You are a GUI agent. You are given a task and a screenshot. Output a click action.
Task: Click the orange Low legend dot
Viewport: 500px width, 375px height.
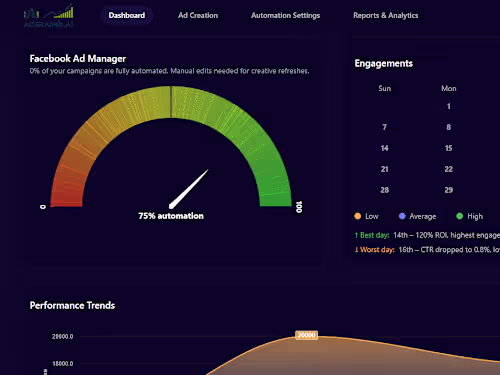coord(358,216)
